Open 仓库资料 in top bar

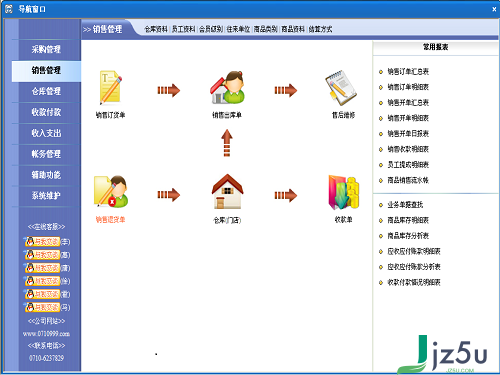(156, 29)
